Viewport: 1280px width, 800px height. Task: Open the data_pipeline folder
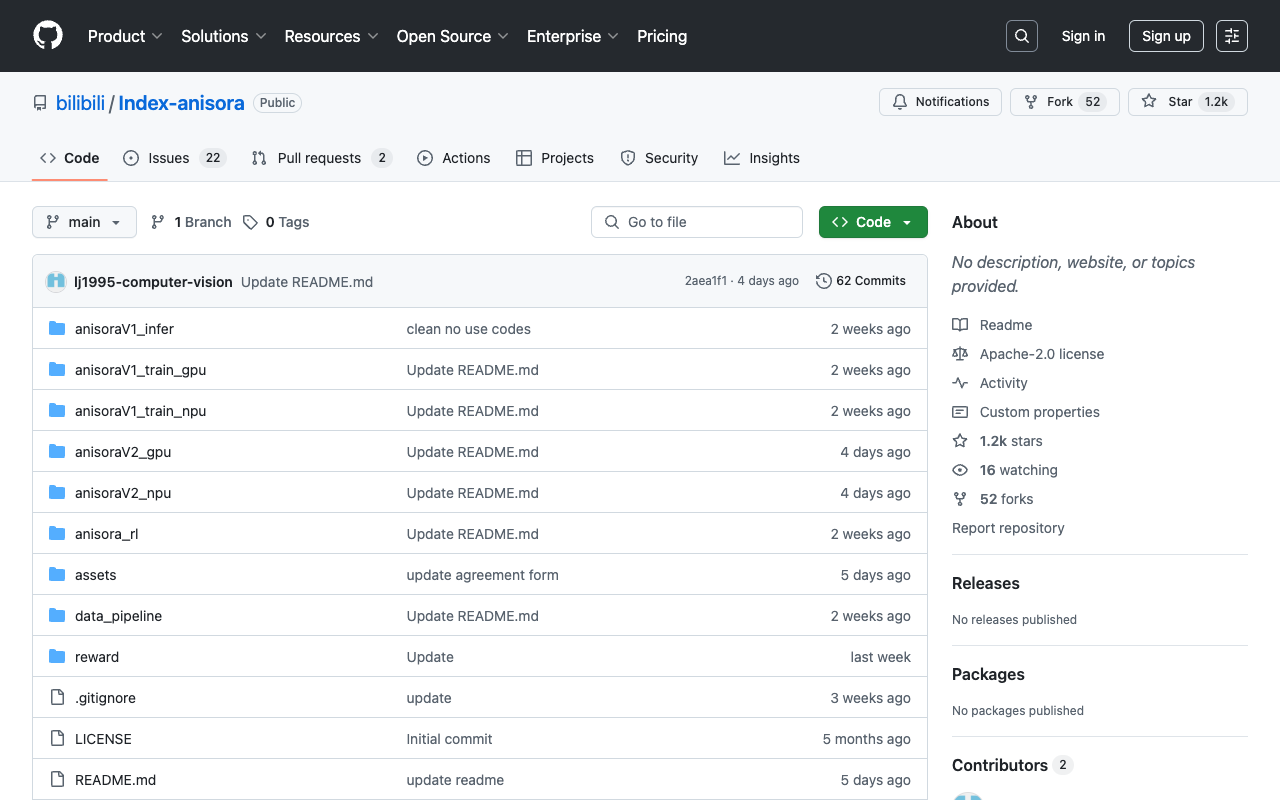(118, 616)
